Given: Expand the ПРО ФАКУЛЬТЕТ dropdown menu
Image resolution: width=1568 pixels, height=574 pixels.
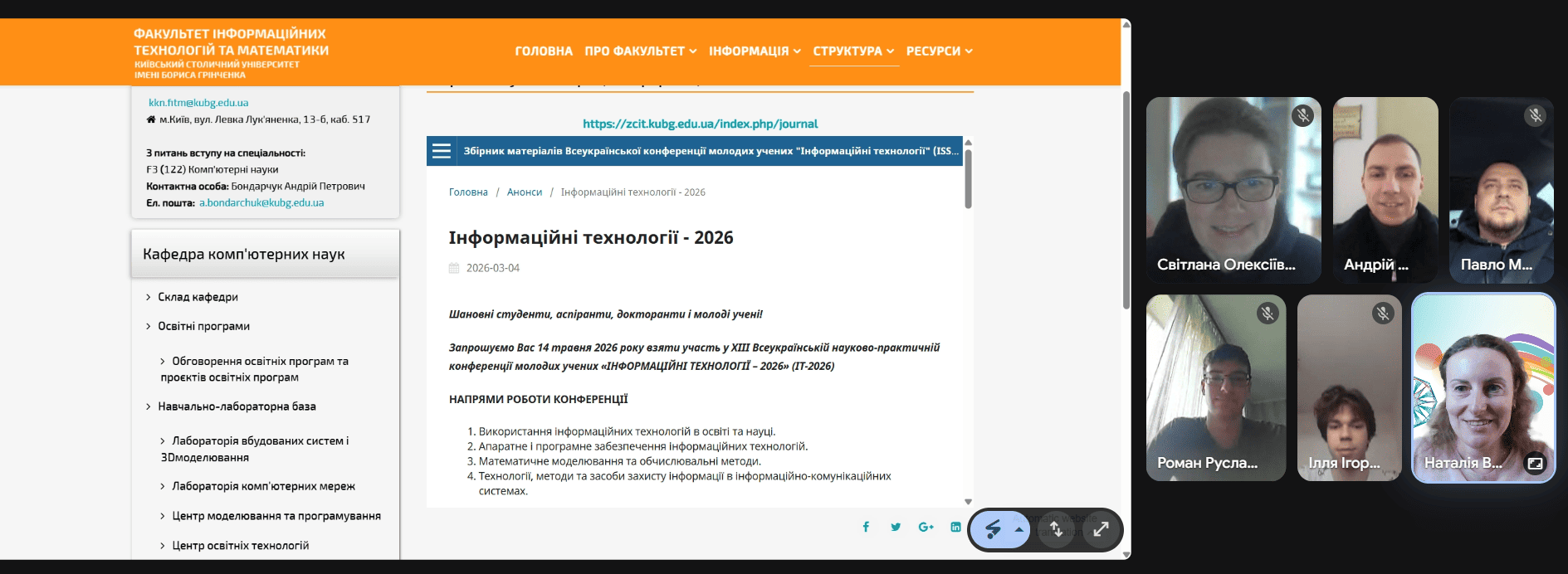Looking at the screenshot, I should coord(640,51).
